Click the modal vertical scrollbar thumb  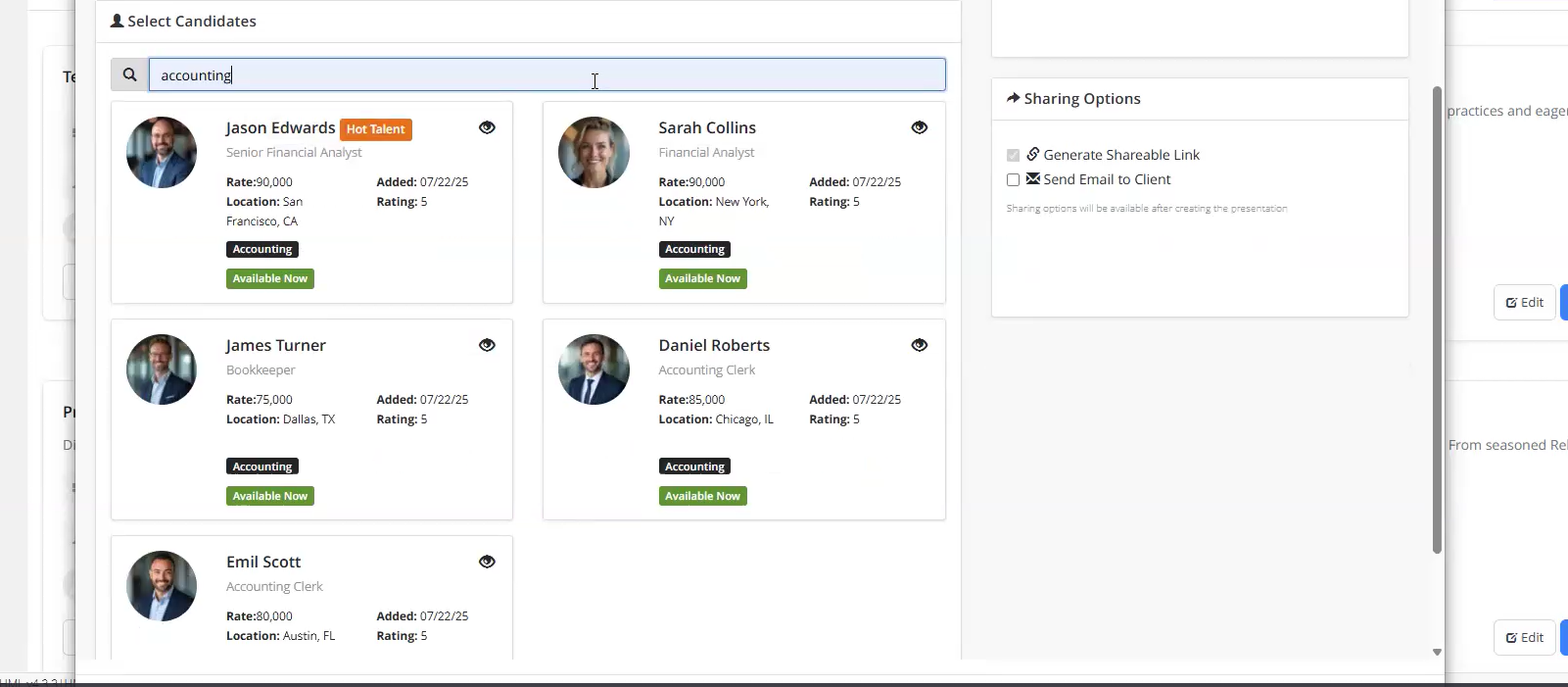click(x=1437, y=319)
